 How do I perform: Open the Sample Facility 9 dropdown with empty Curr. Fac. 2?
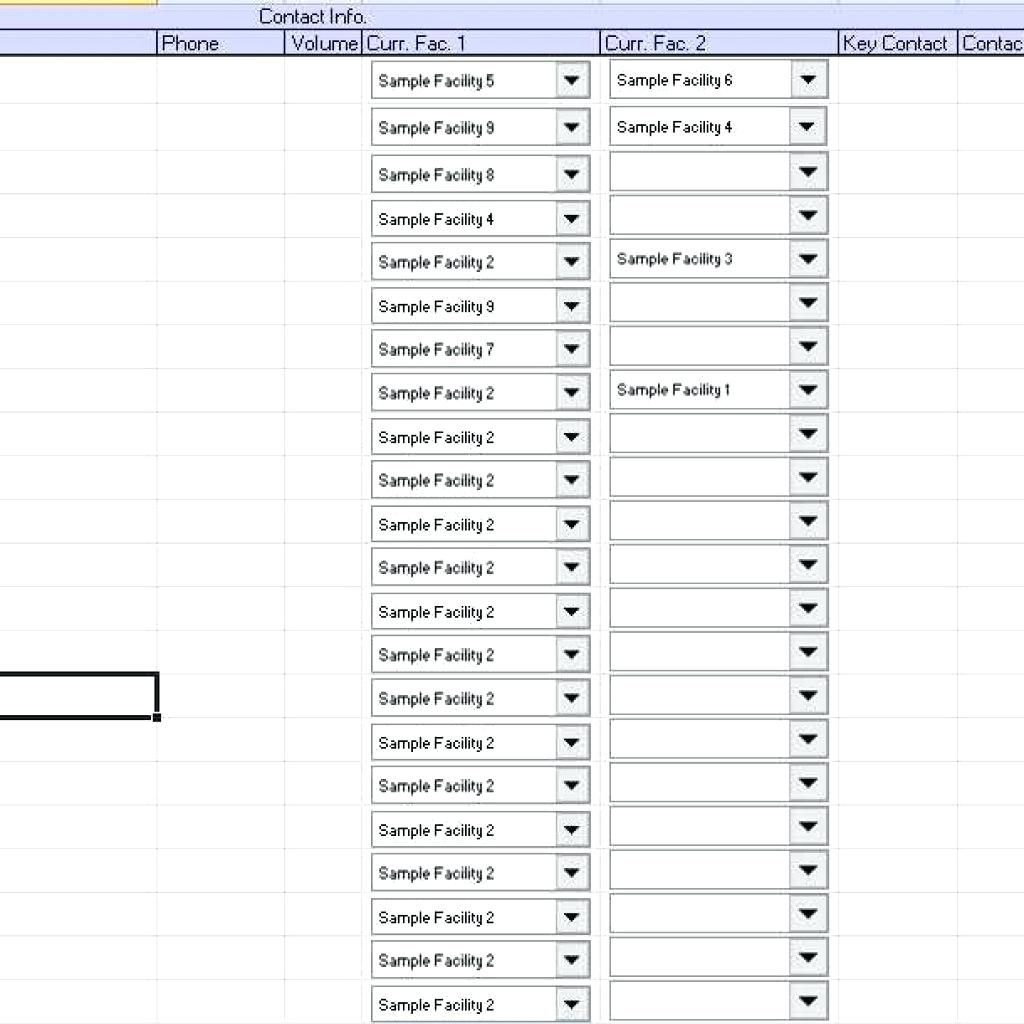pyautogui.click(x=572, y=306)
